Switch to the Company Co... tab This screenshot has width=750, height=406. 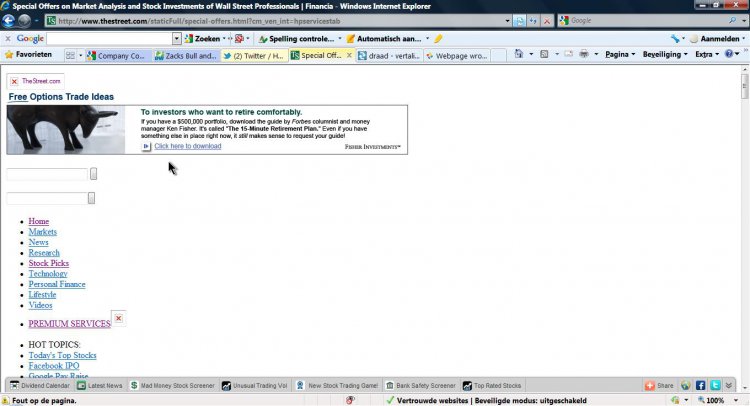118,55
